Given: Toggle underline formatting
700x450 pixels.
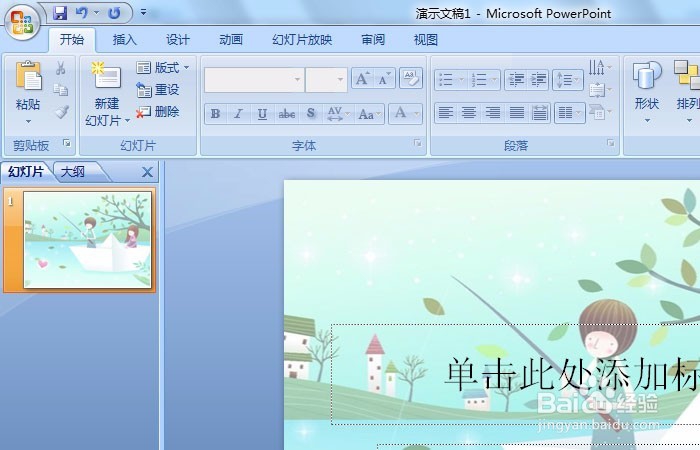Looking at the screenshot, I should coord(262,114).
